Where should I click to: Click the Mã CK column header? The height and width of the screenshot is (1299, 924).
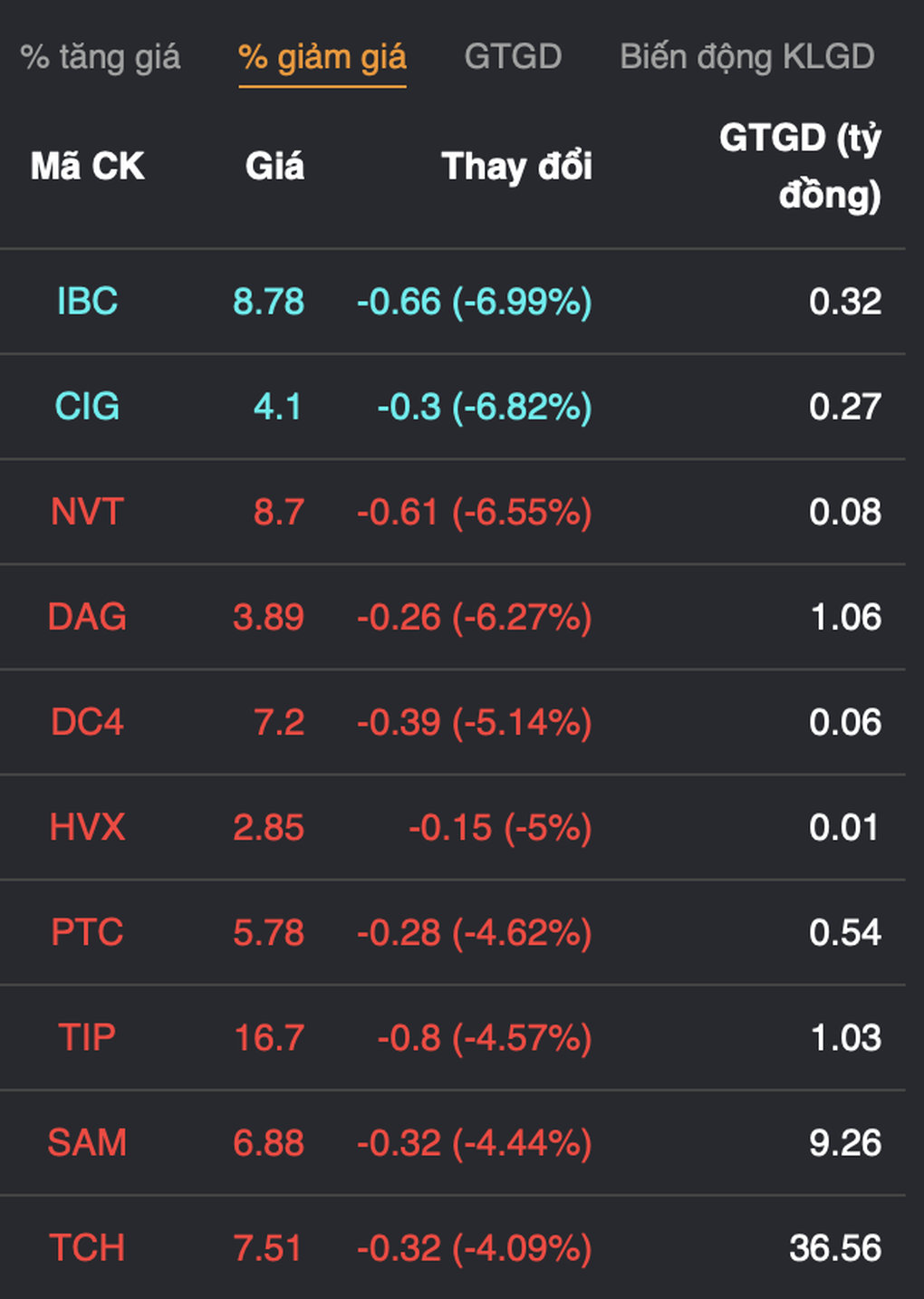(87, 167)
